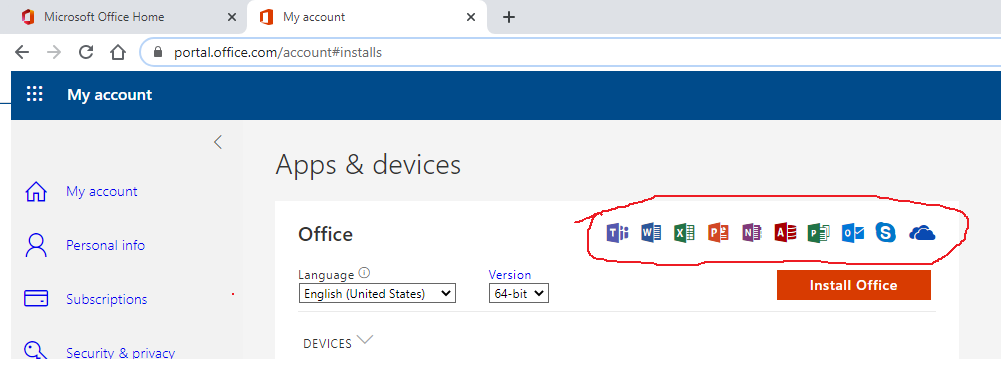The height and width of the screenshot is (368, 1001).
Task: Click the Office section heading
Action: (326, 234)
